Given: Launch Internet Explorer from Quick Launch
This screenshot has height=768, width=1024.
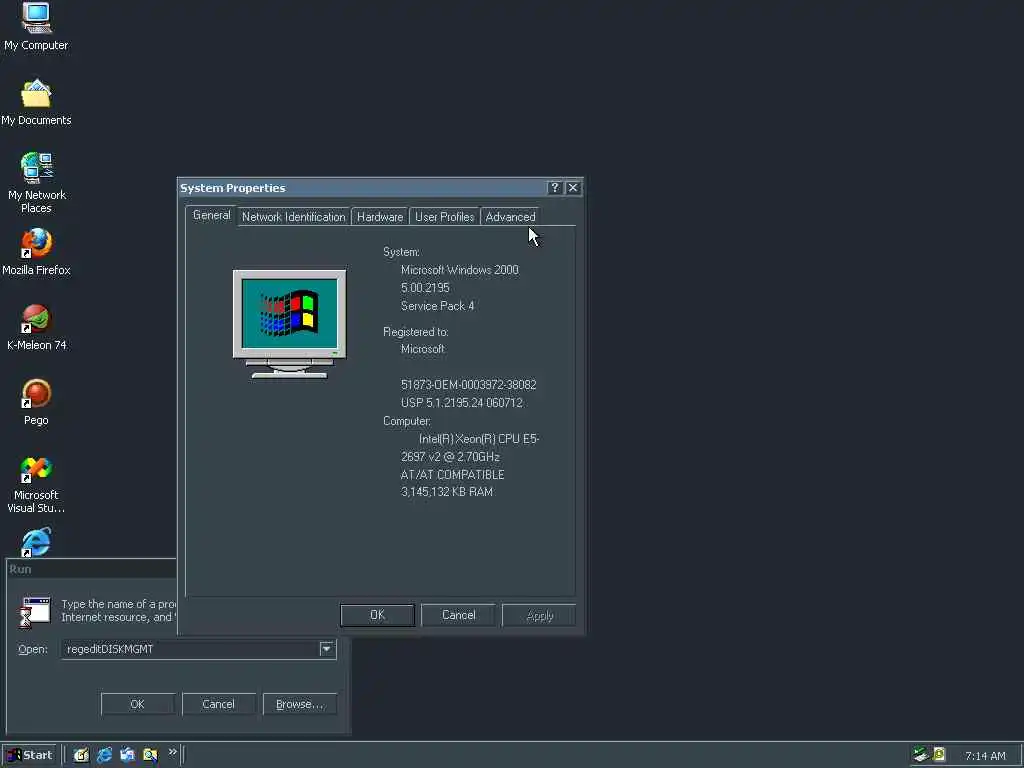Looking at the screenshot, I should click(x=104, y=755).
